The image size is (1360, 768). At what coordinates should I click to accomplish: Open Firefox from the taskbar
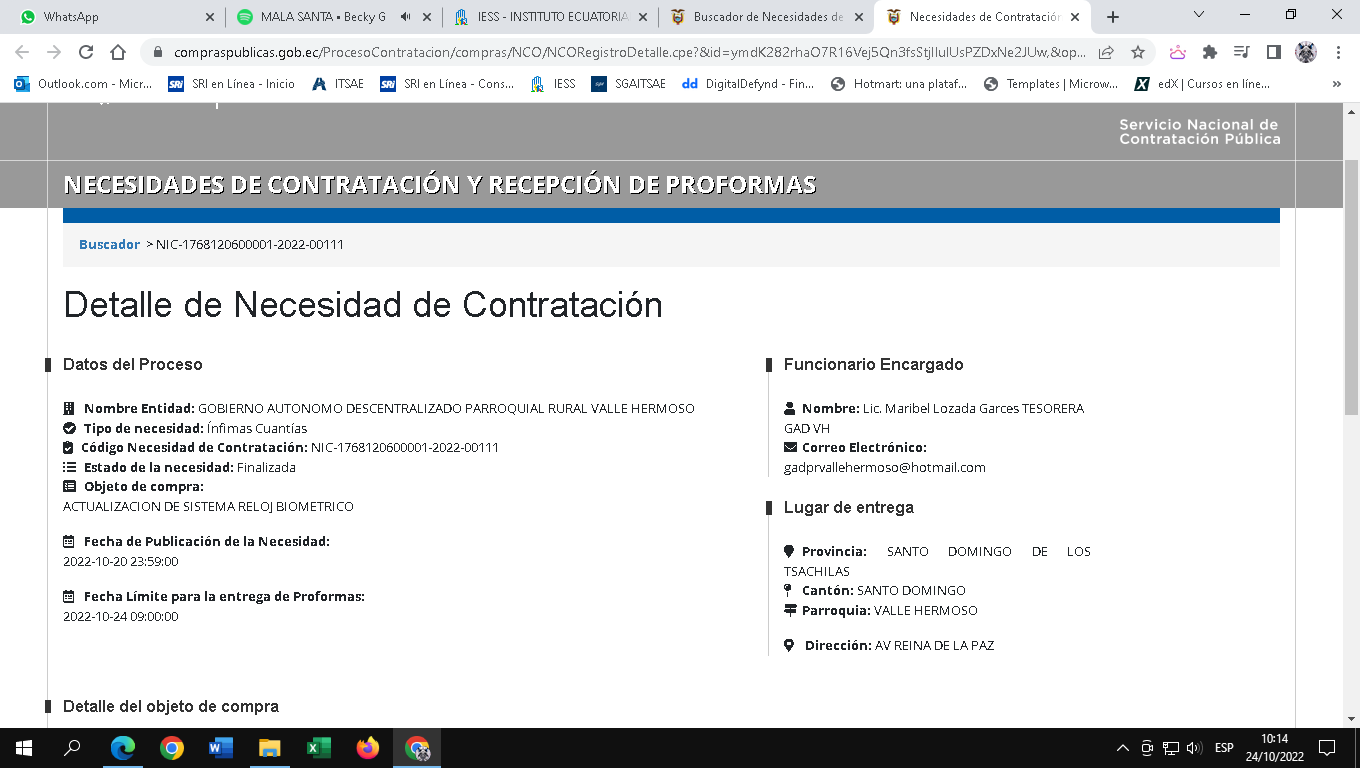click(368, 748)
